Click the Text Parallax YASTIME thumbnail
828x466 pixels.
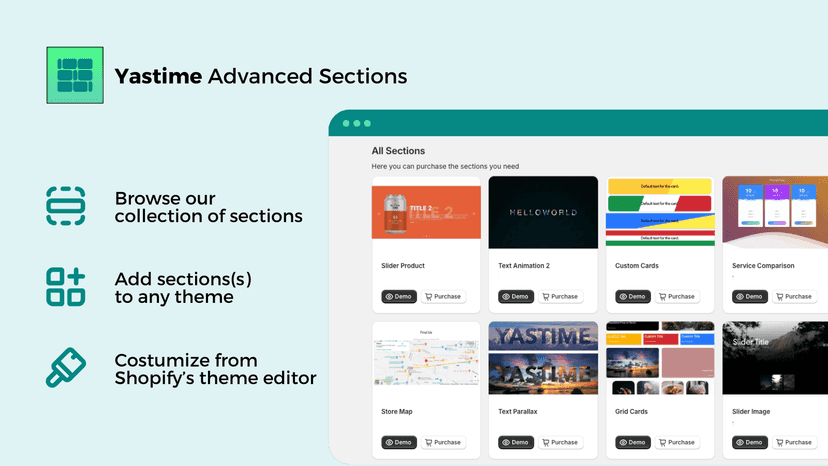click(543, 358)
